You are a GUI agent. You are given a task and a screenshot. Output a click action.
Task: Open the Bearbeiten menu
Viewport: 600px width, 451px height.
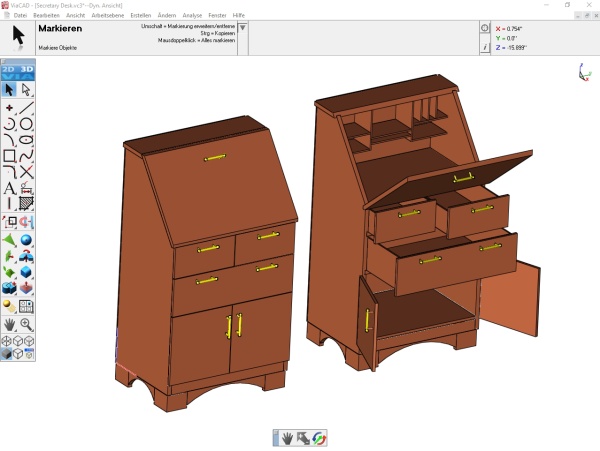[46, 15]
